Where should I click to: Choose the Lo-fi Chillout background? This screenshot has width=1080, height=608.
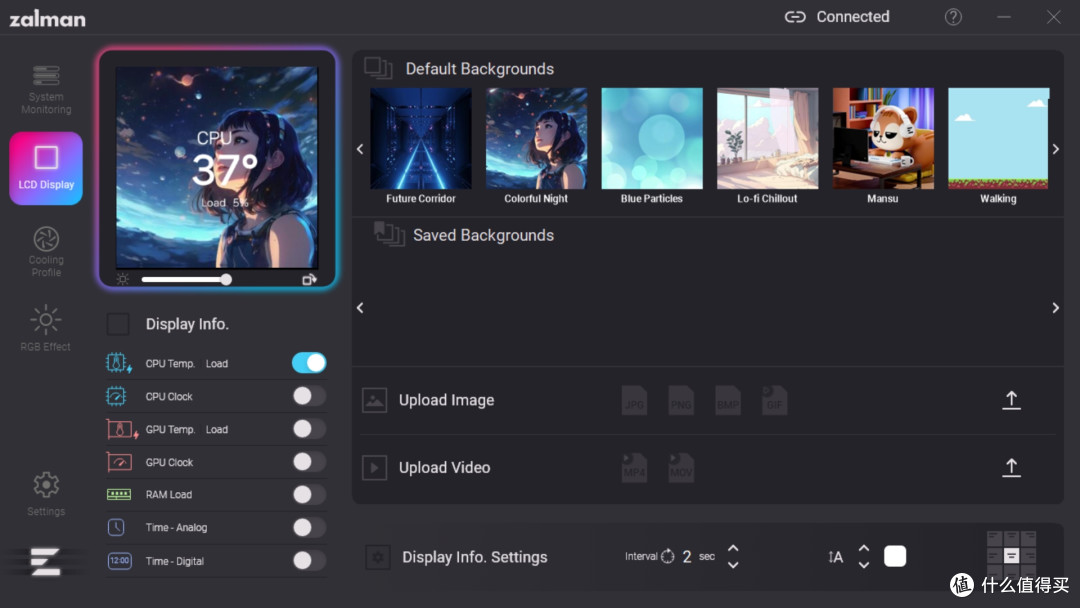click(767, 138)
